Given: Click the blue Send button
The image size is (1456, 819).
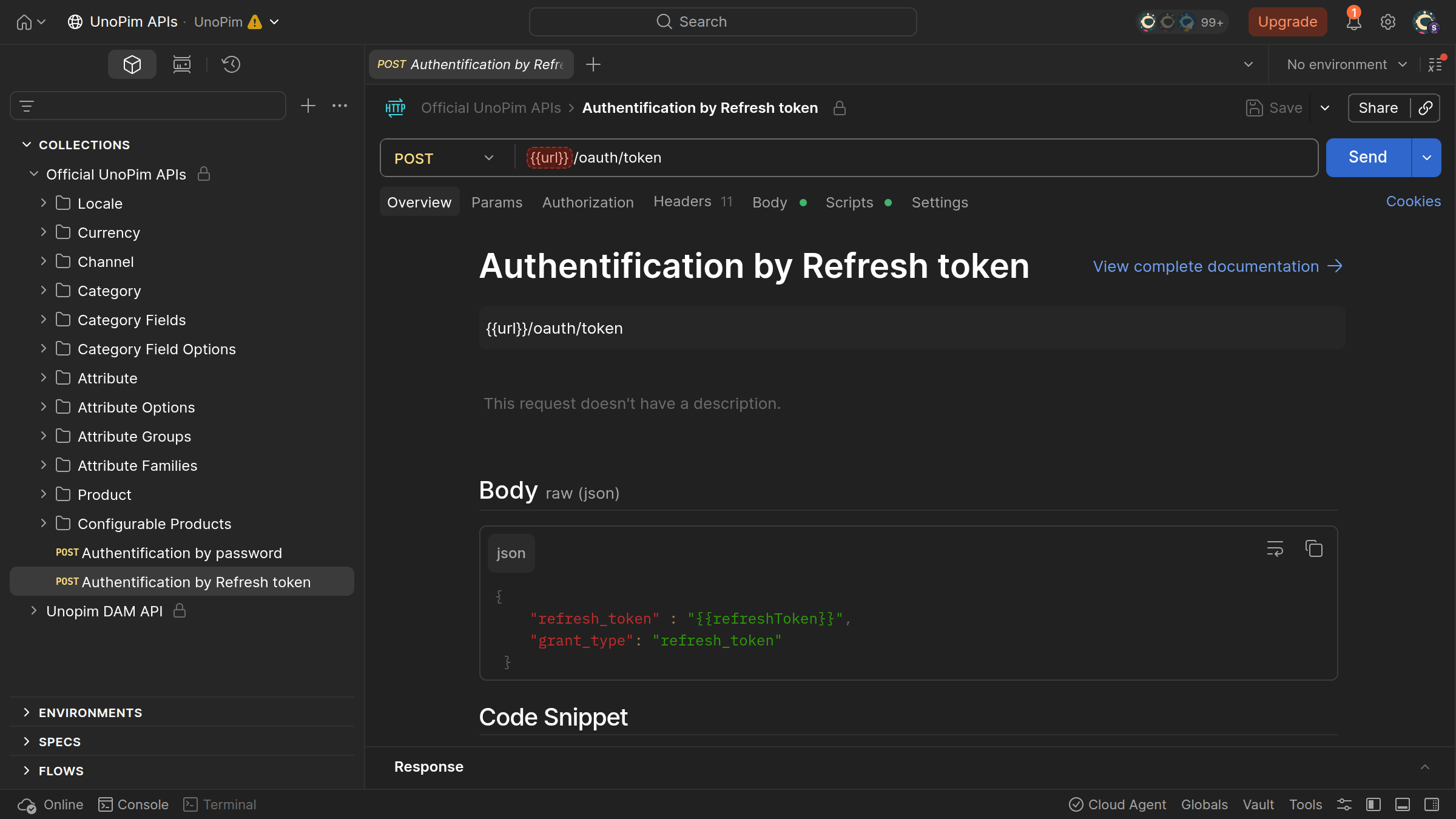Looking at the screenshot, I should [x=1368, y=158].
